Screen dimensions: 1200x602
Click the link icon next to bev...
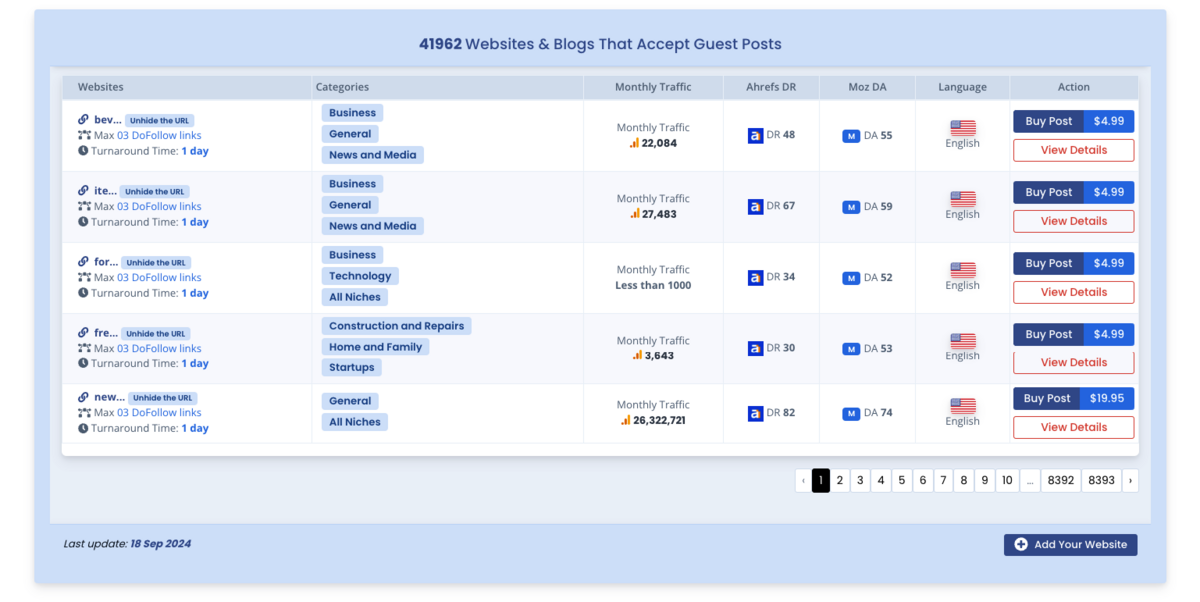(x=84, y=120)
